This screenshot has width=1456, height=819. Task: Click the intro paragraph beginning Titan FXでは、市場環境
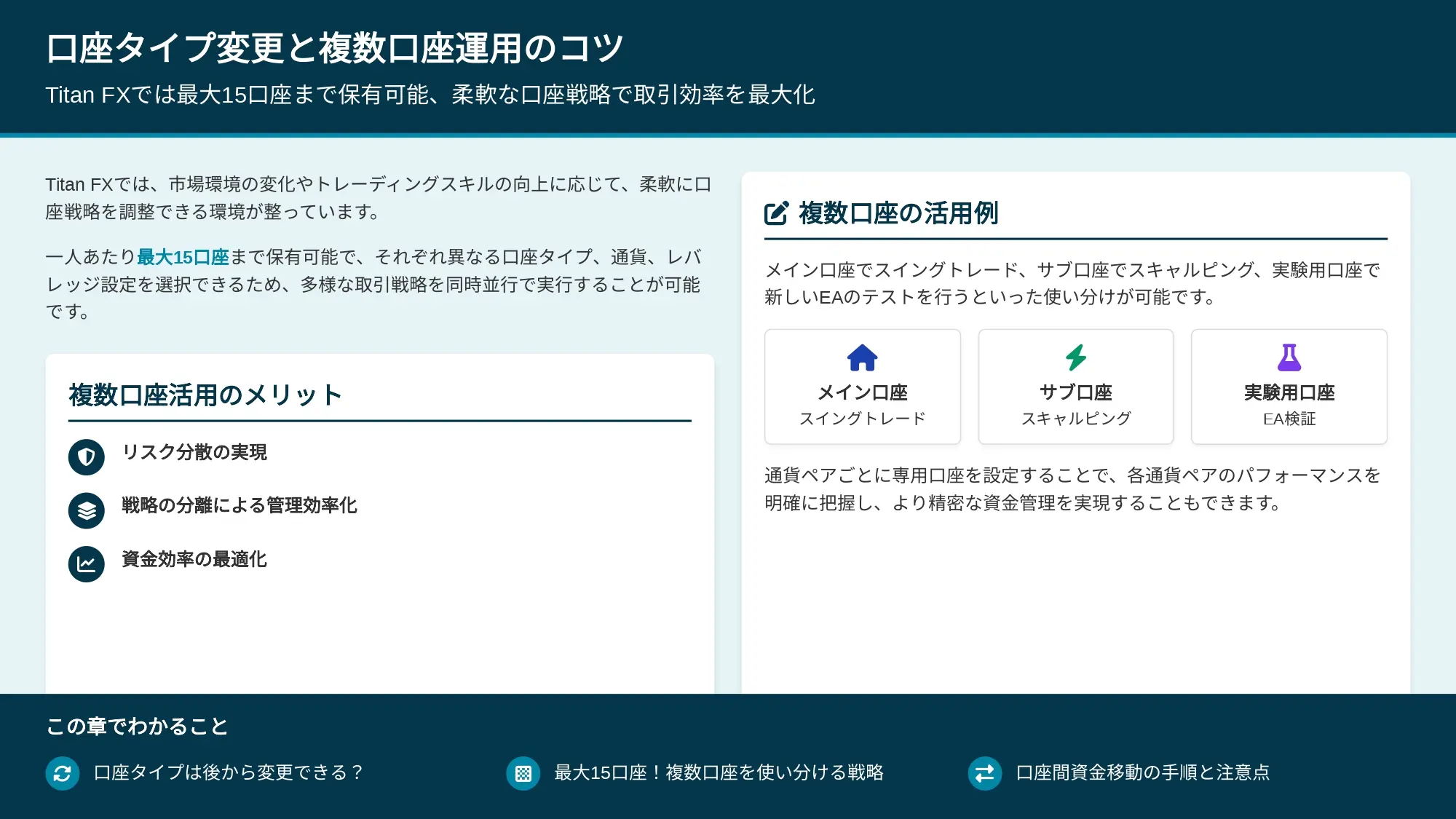(379, 198)
